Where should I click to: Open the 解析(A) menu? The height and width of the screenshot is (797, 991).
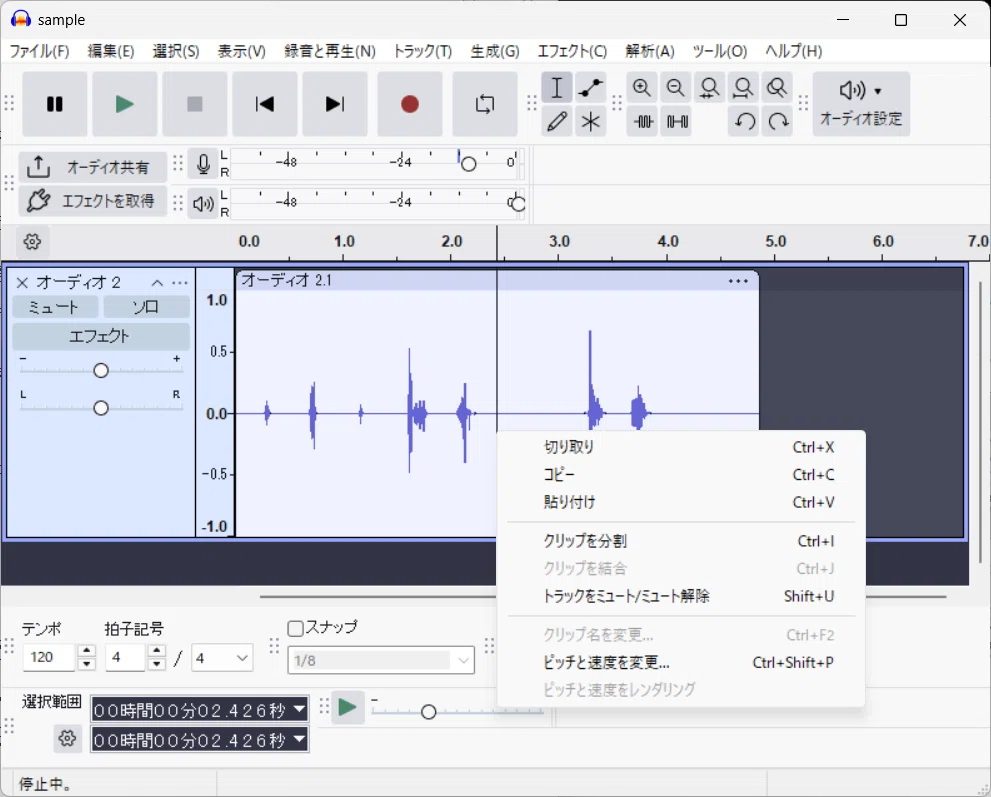click(x=650, y=51)
